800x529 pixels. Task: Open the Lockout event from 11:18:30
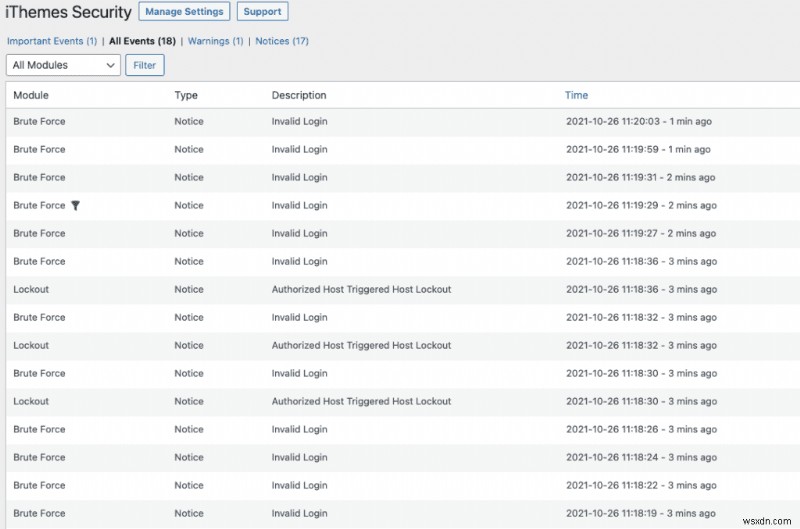pyautogui.click(x=31, y=401)
